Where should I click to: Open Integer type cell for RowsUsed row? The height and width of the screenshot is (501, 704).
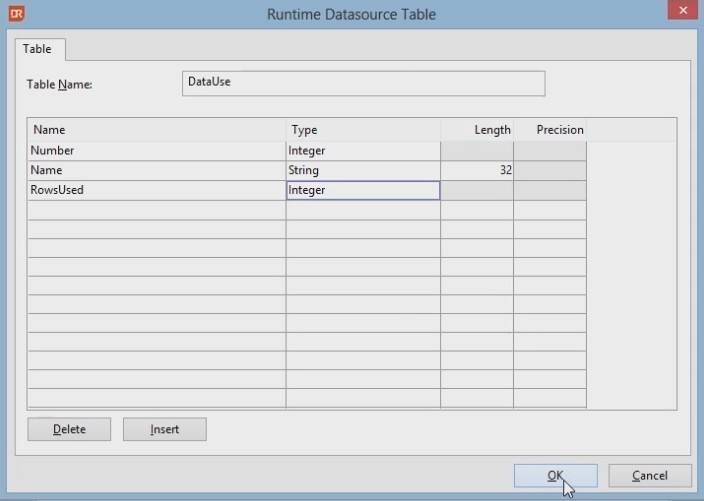point(362,190)
